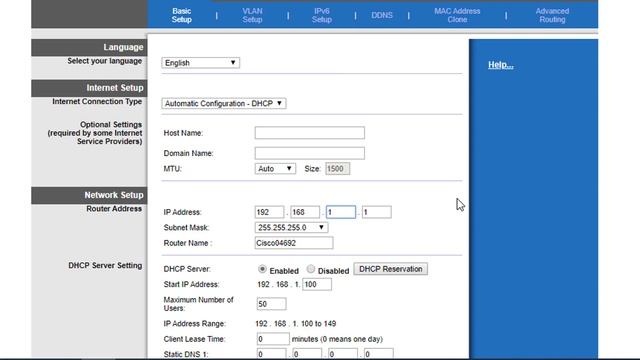This screenshot has width=640, height=360.
Task: Click the fourth IP Address octet field
Action: coord(377,212)
